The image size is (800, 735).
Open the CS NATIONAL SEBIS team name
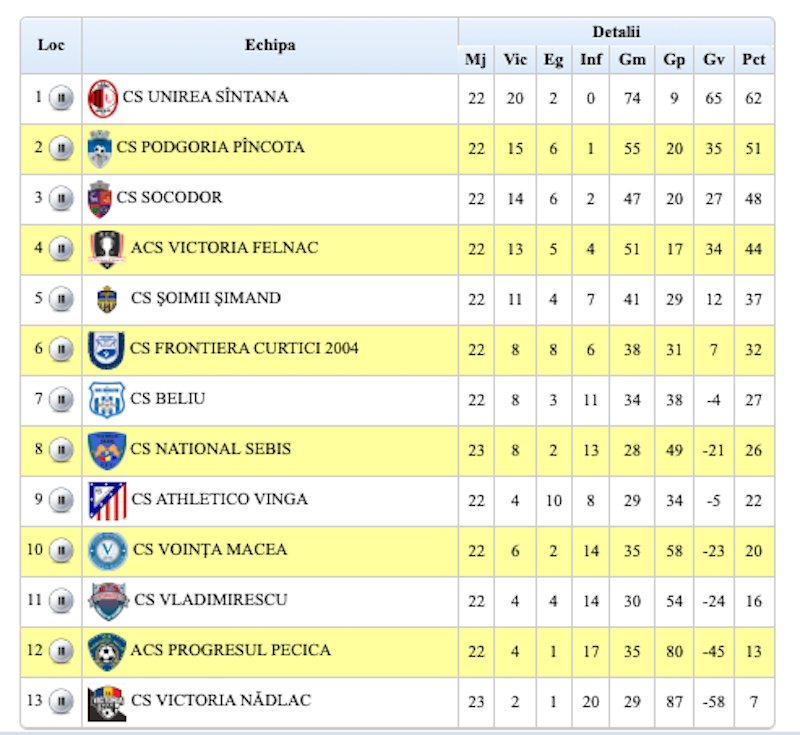coord(211,449)
